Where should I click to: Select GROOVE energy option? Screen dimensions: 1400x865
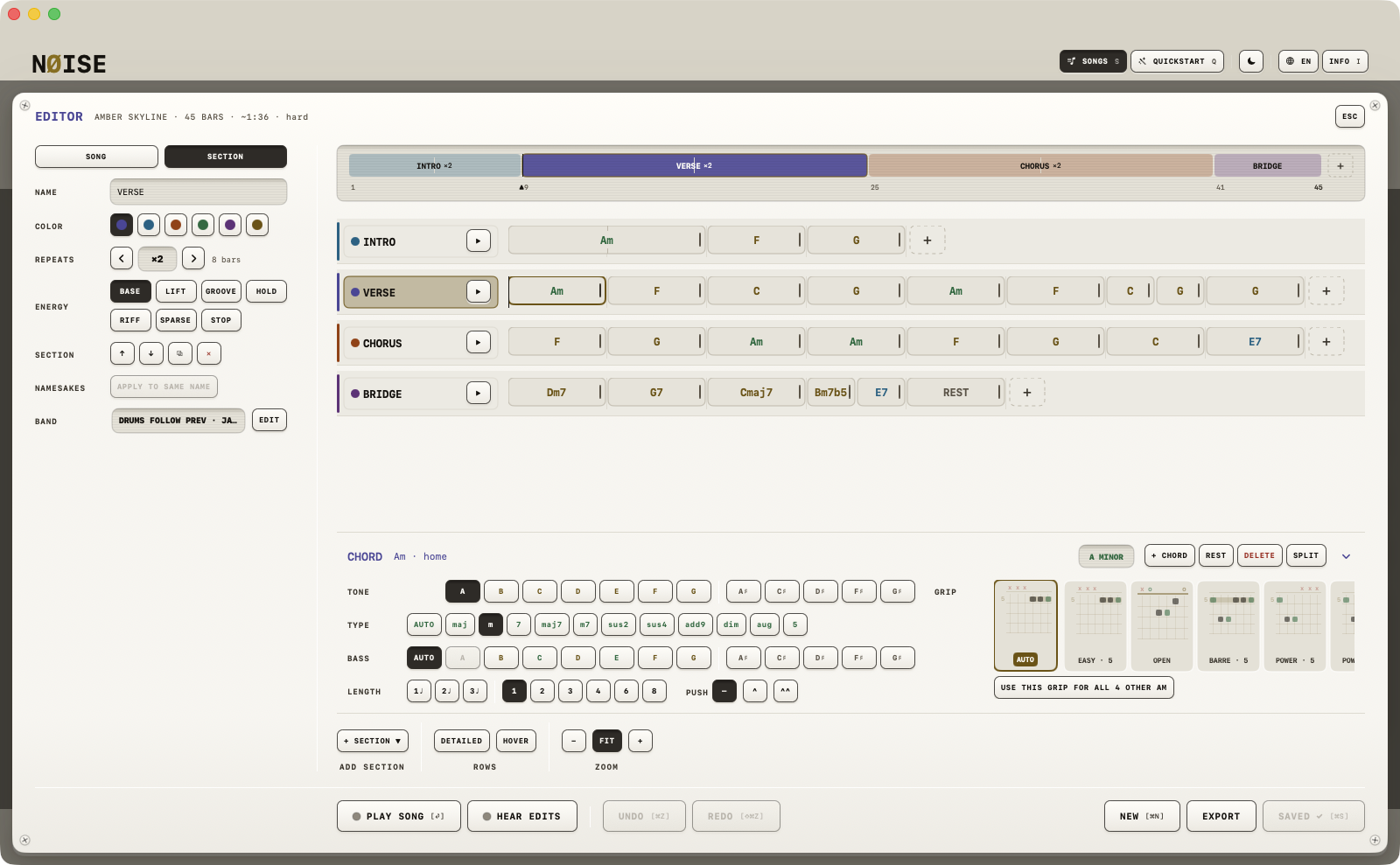221,291
